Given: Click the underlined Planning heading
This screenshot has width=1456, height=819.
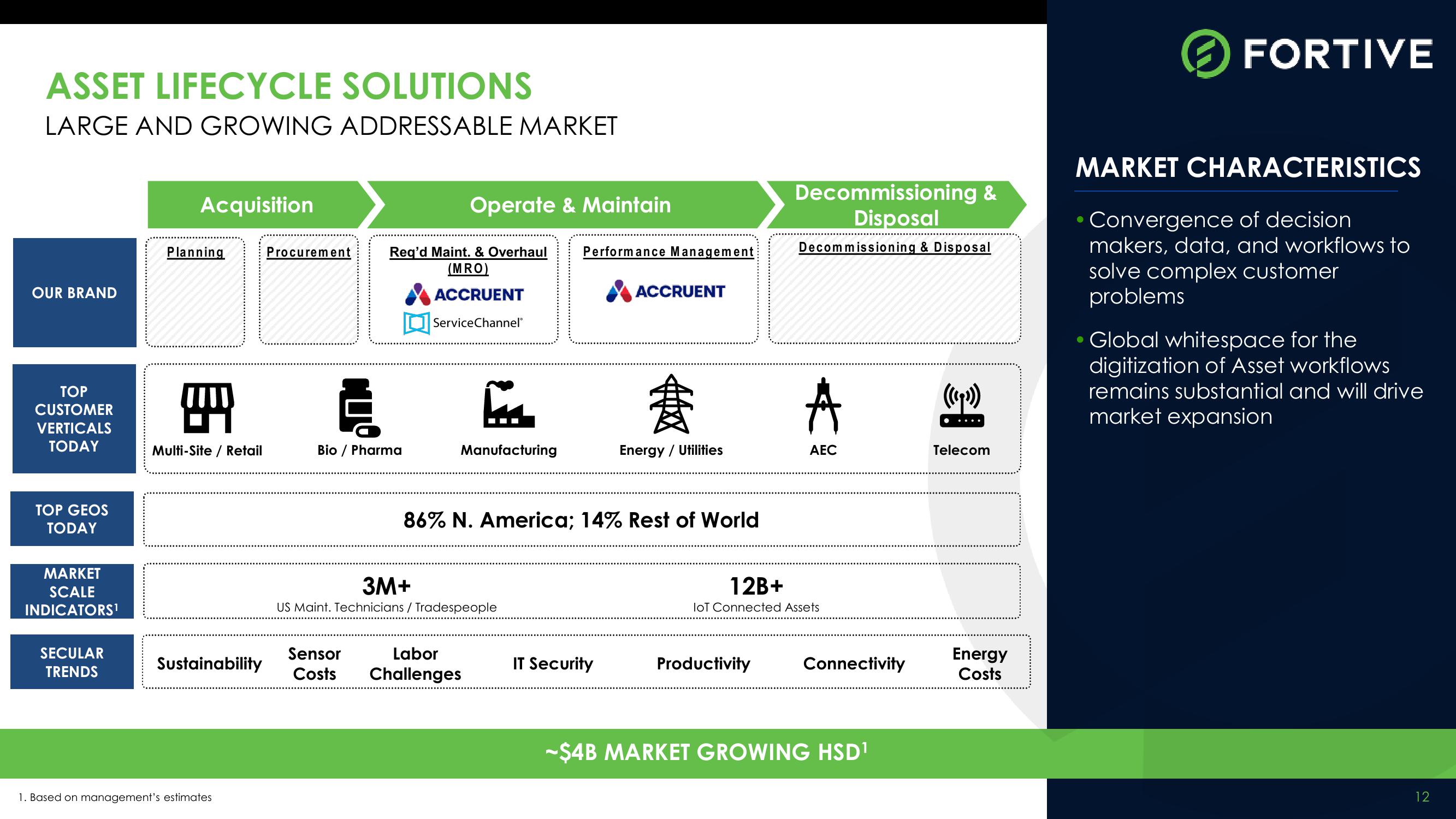Looking at the screenshot, I should (196, 252).
